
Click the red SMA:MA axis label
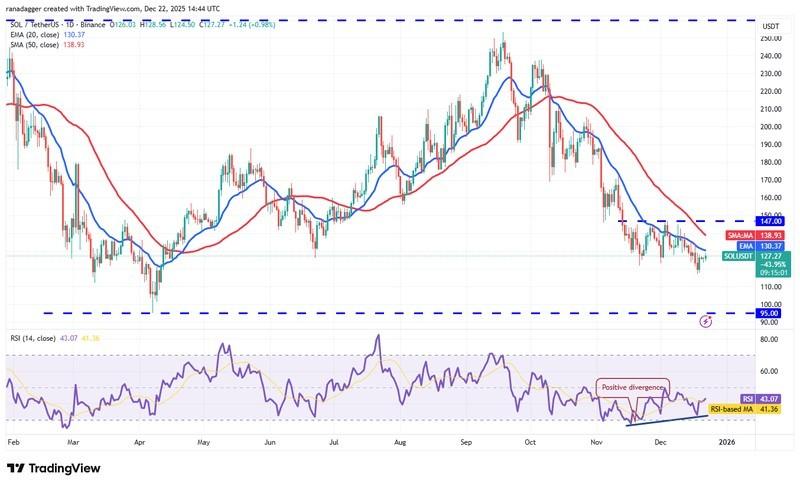[x=770, y=232]
